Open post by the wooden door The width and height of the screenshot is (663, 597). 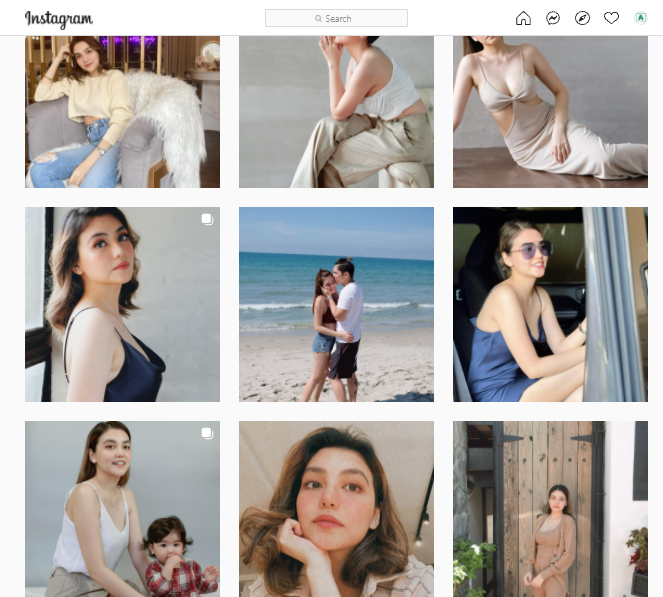point(550,509)
